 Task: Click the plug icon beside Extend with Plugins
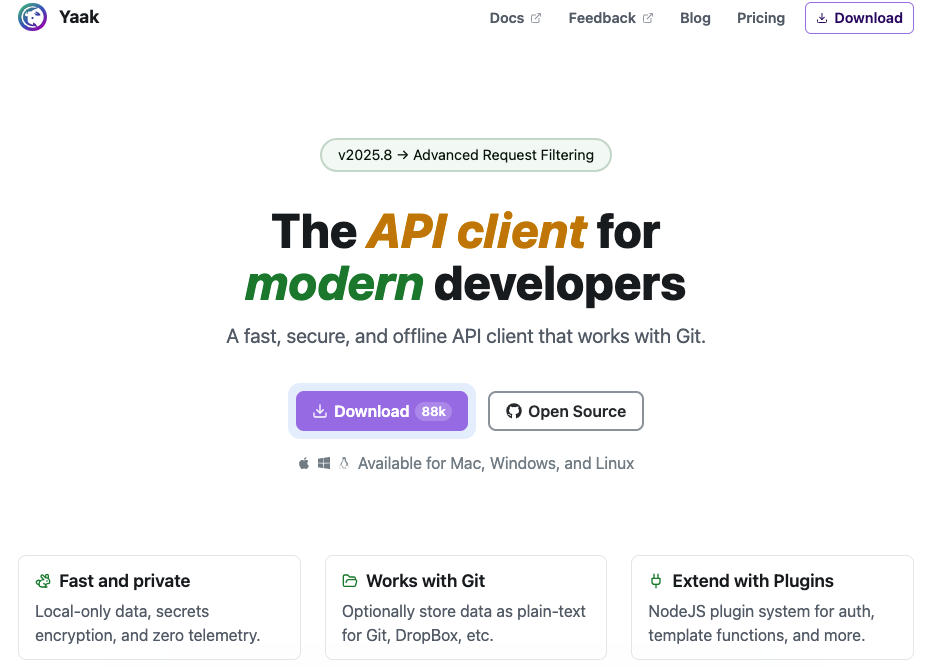coord(656,581)
